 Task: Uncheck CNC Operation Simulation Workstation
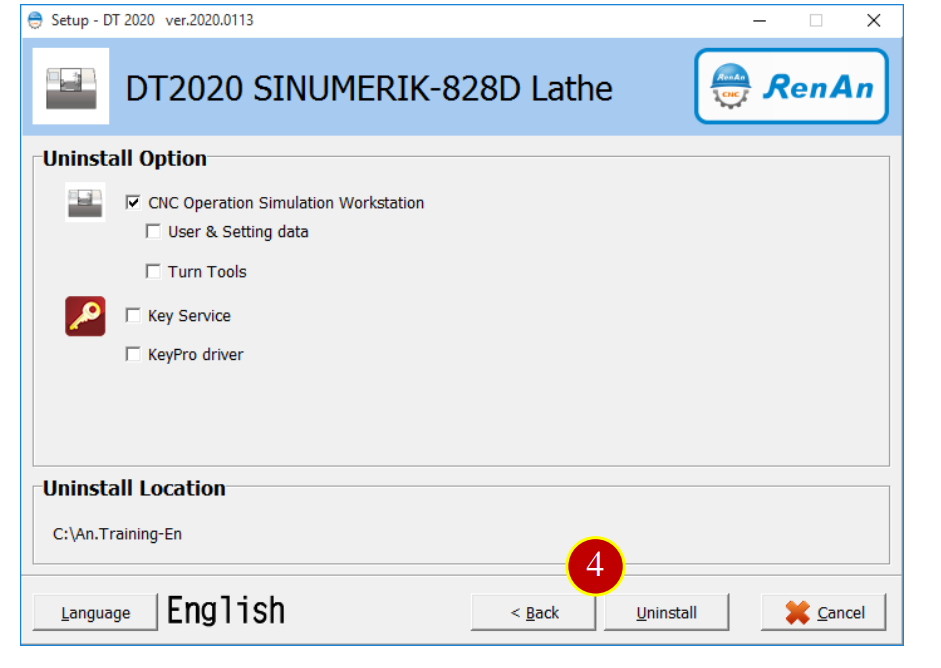pos(133,202)
